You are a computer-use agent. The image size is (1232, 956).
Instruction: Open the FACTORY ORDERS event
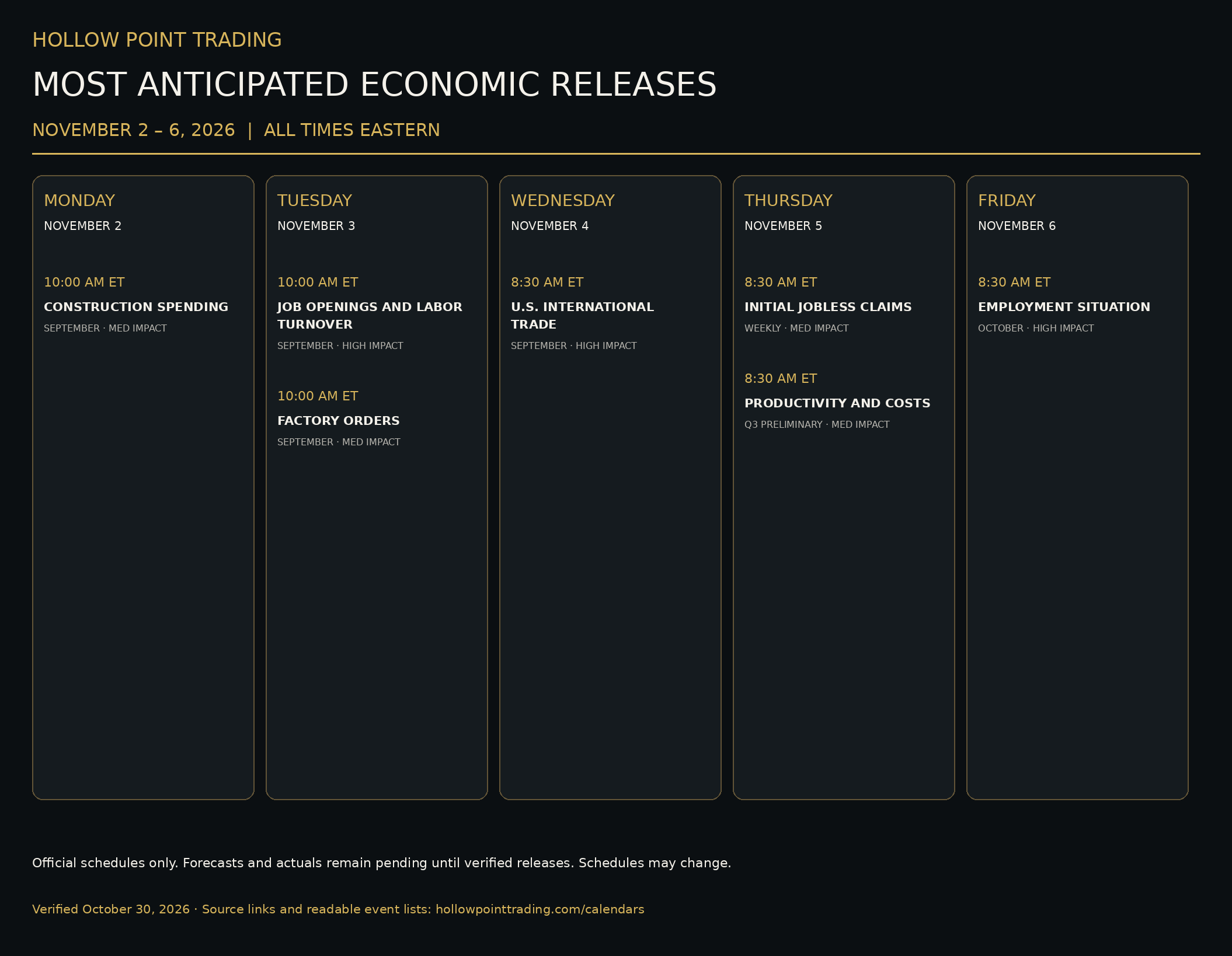(339, 420)
